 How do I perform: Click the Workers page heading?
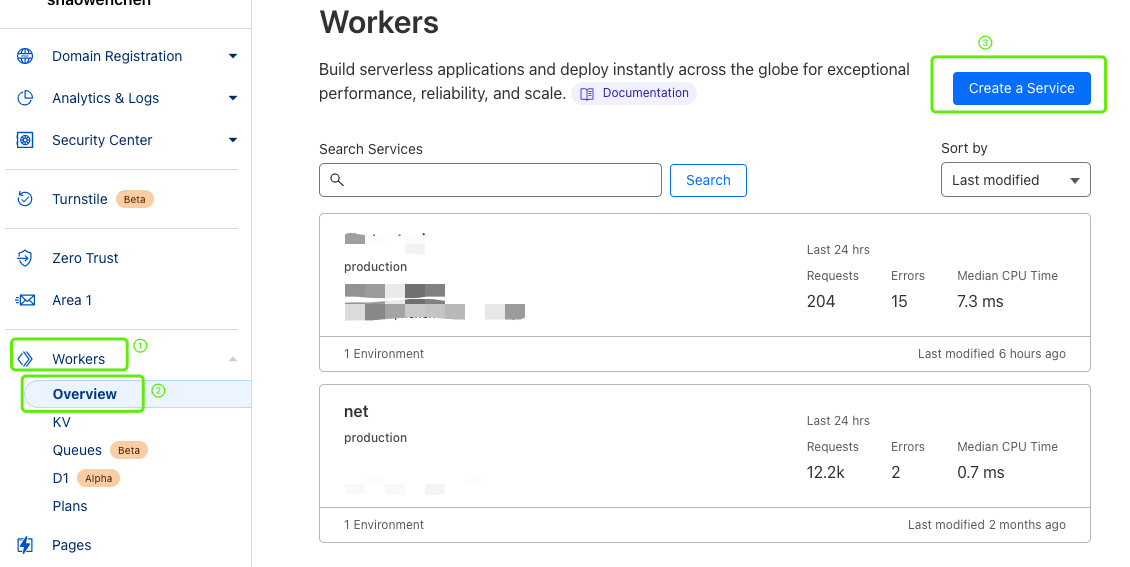pos(379,22)
